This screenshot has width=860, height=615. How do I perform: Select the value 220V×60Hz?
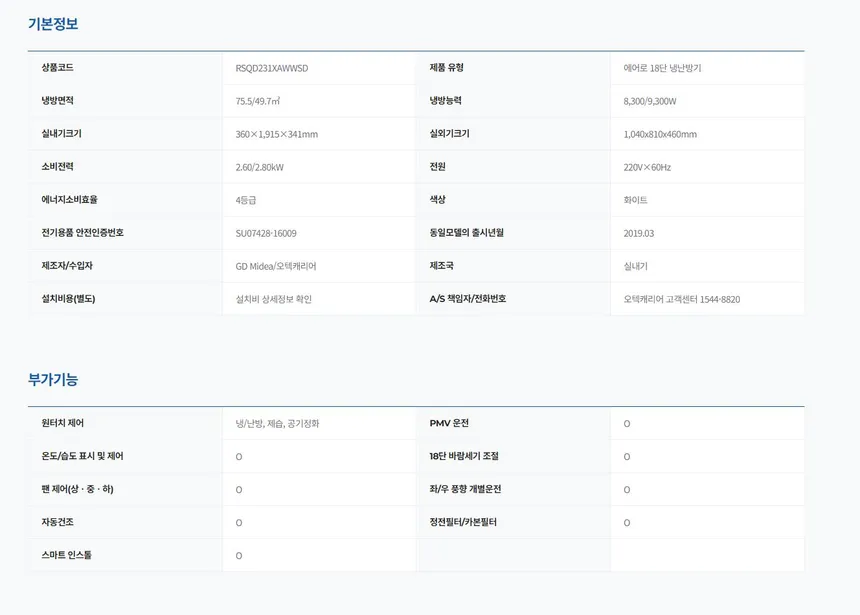point(647,167)
